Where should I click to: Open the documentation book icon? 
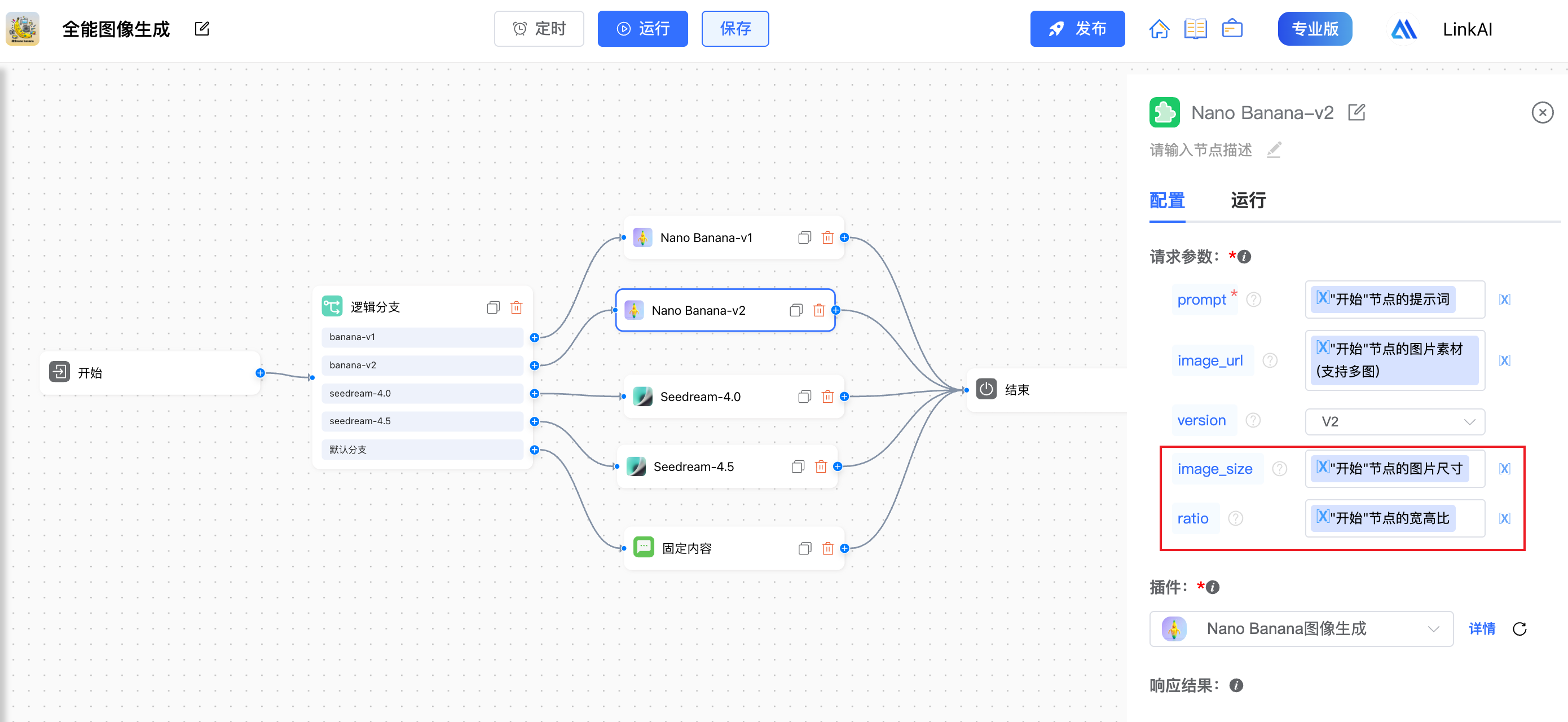point(1195,29)
